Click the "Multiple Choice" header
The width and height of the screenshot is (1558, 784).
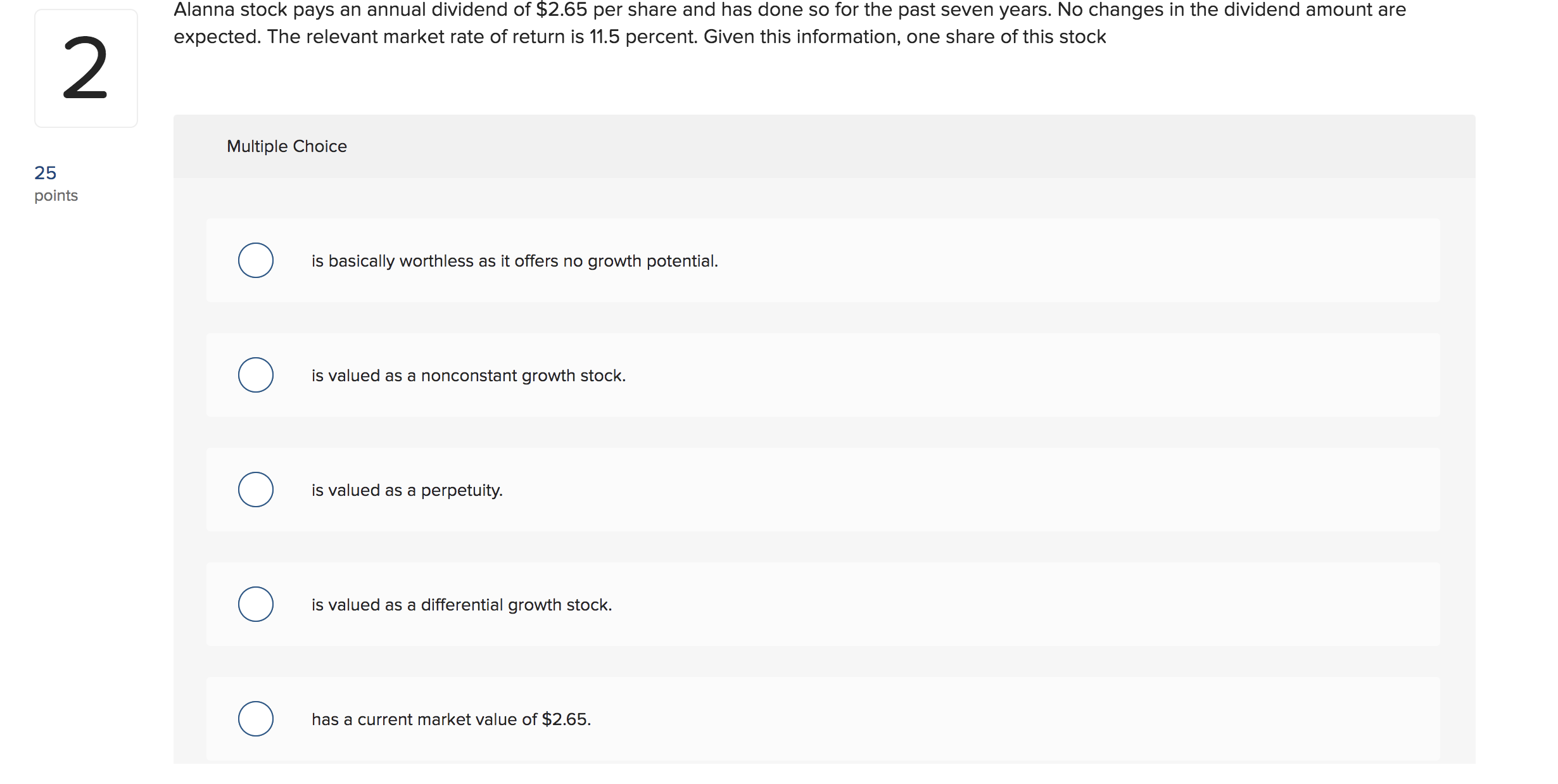coord(286,146)
